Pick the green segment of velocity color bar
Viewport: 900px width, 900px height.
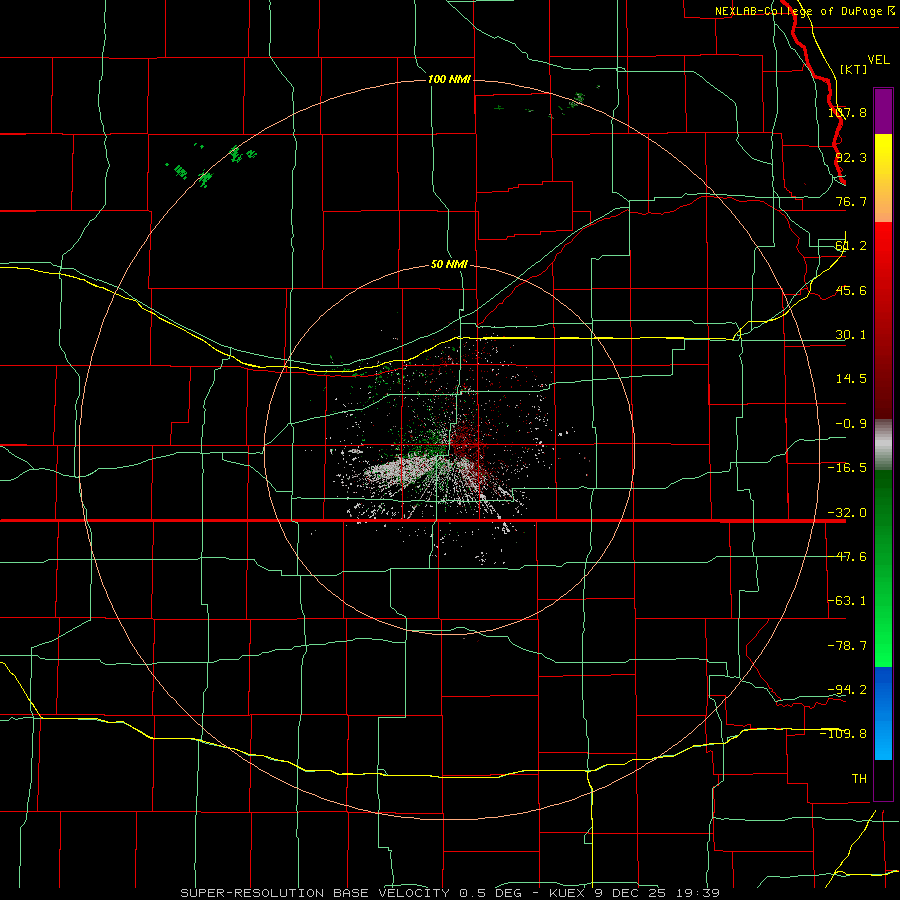883,568
